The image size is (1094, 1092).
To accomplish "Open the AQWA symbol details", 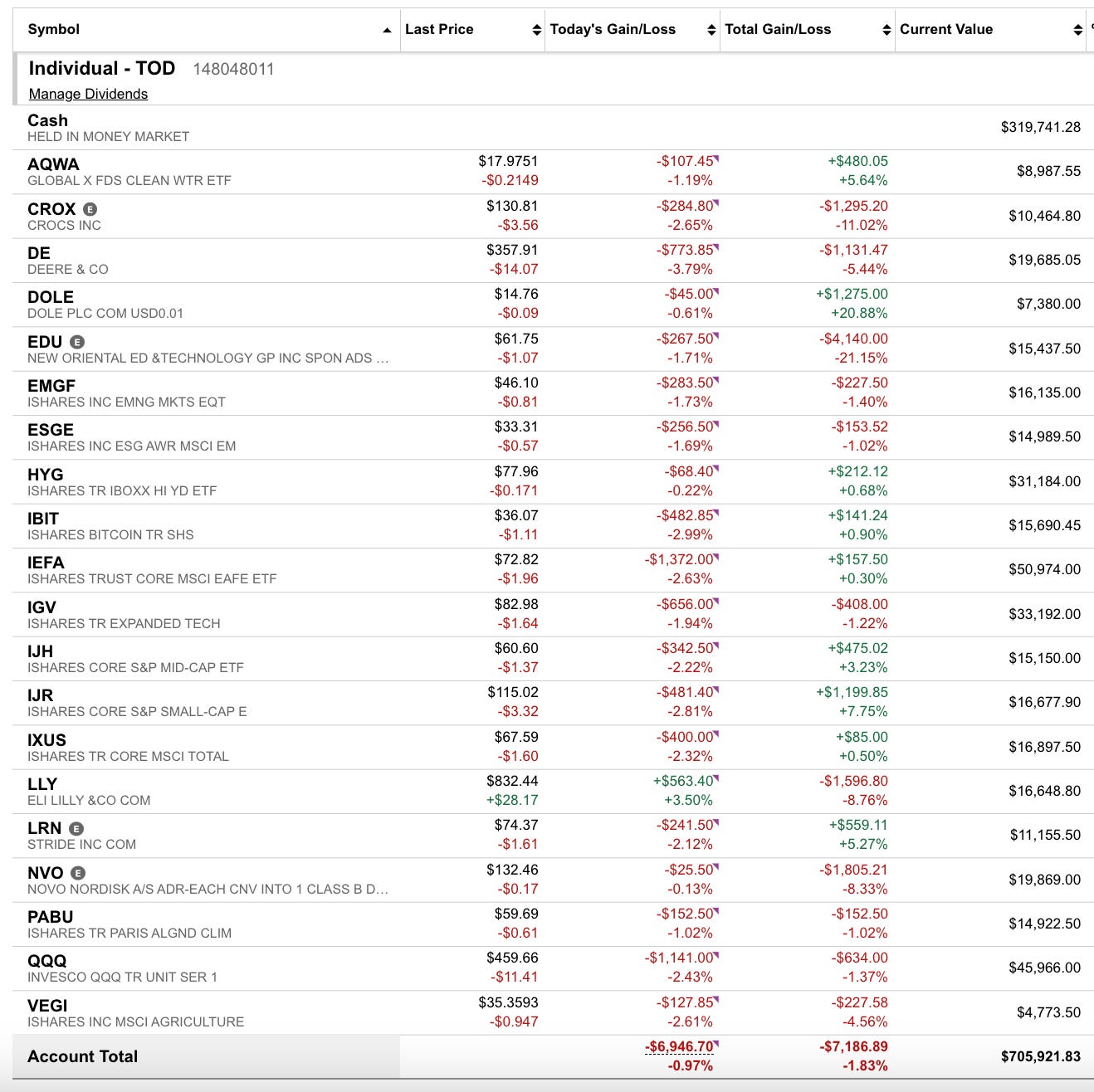I will click(53, 164).
